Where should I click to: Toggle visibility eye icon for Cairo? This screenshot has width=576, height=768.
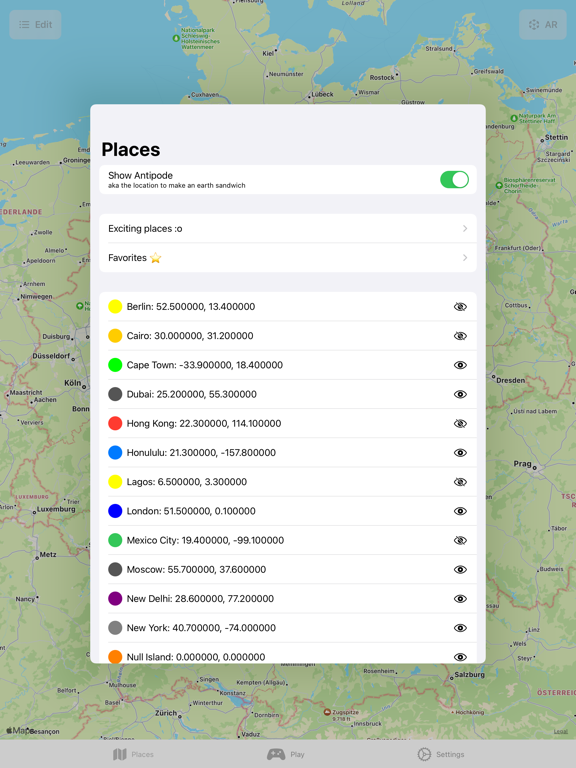[460, 336]
